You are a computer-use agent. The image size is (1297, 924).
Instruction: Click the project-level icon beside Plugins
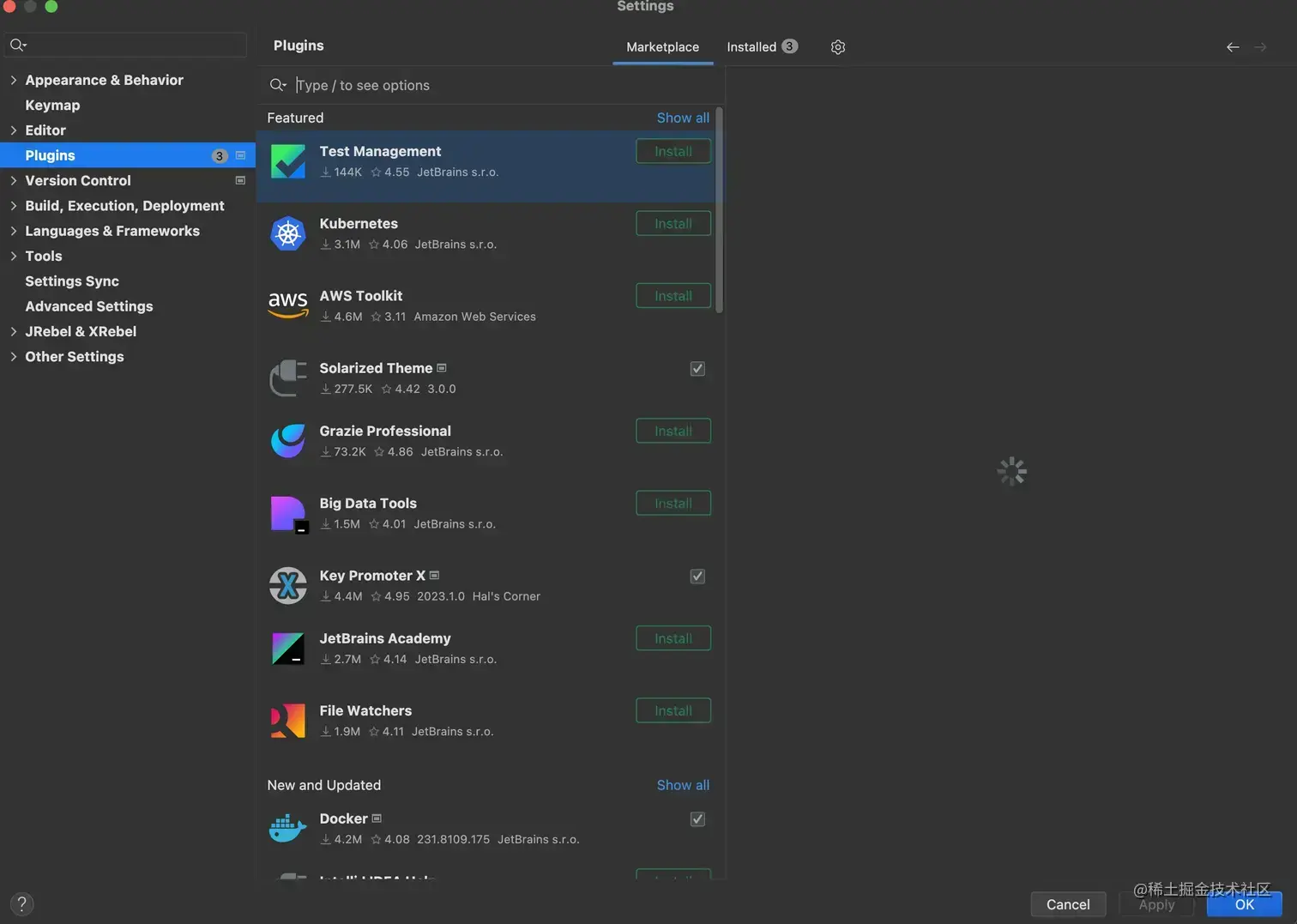click(240, 155)
